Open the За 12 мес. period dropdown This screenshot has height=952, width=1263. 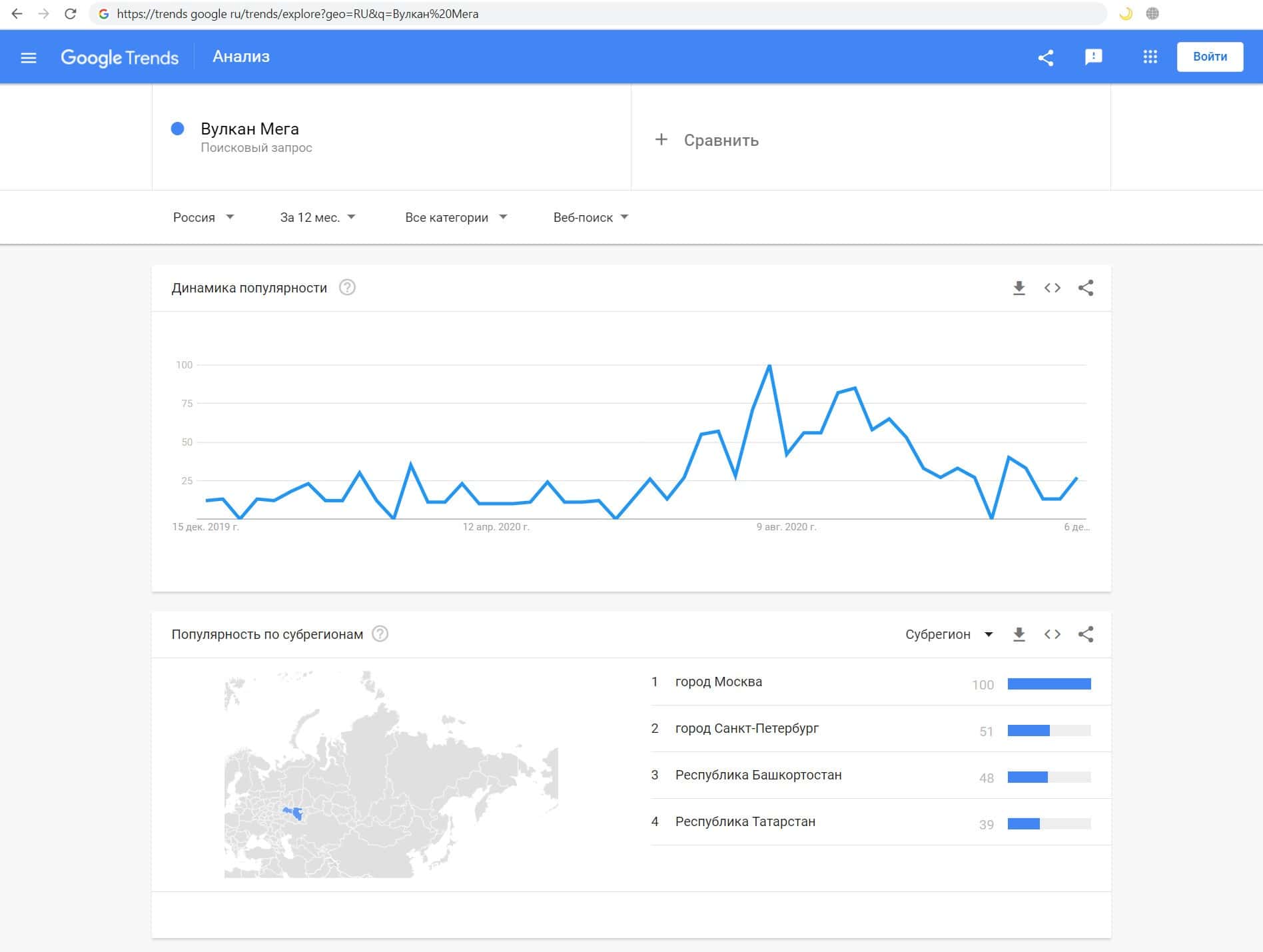point(318,217)
